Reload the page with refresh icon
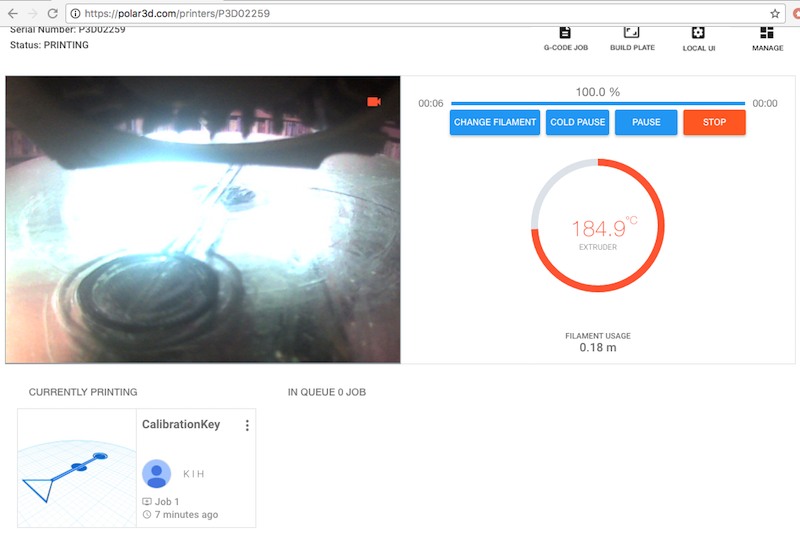The image size is (800, 540). [52, 14]
